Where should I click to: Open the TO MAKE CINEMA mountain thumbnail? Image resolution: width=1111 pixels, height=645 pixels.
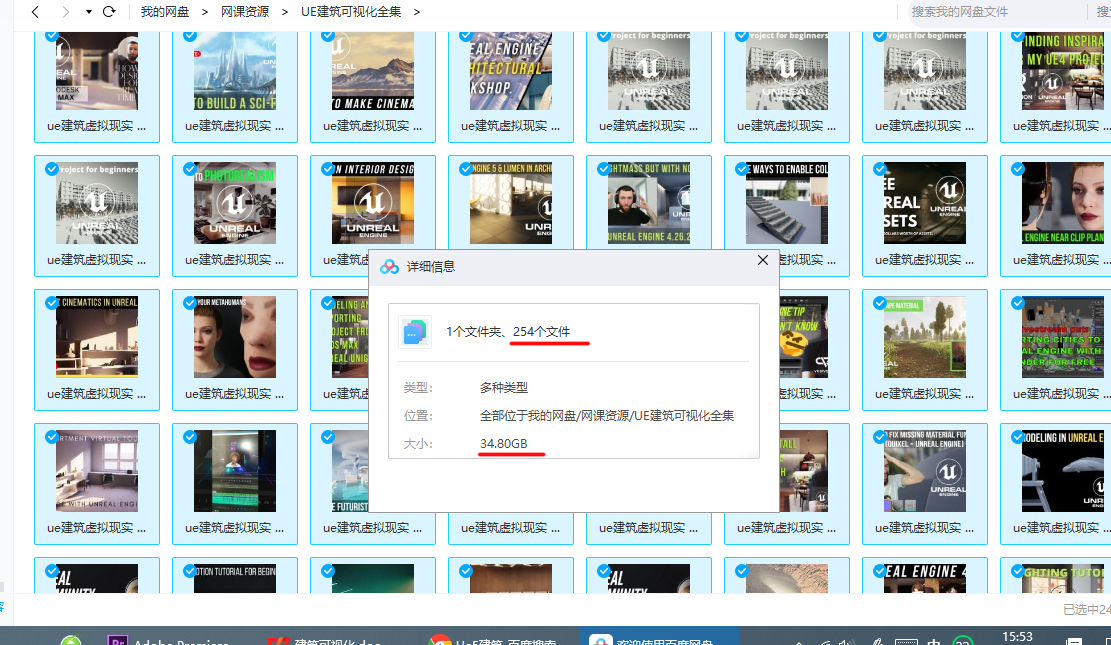373,71
